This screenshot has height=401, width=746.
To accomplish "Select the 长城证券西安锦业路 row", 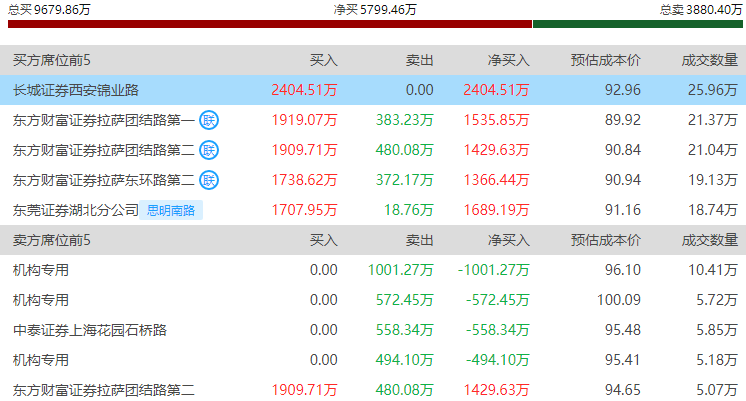I will point(373,90).
